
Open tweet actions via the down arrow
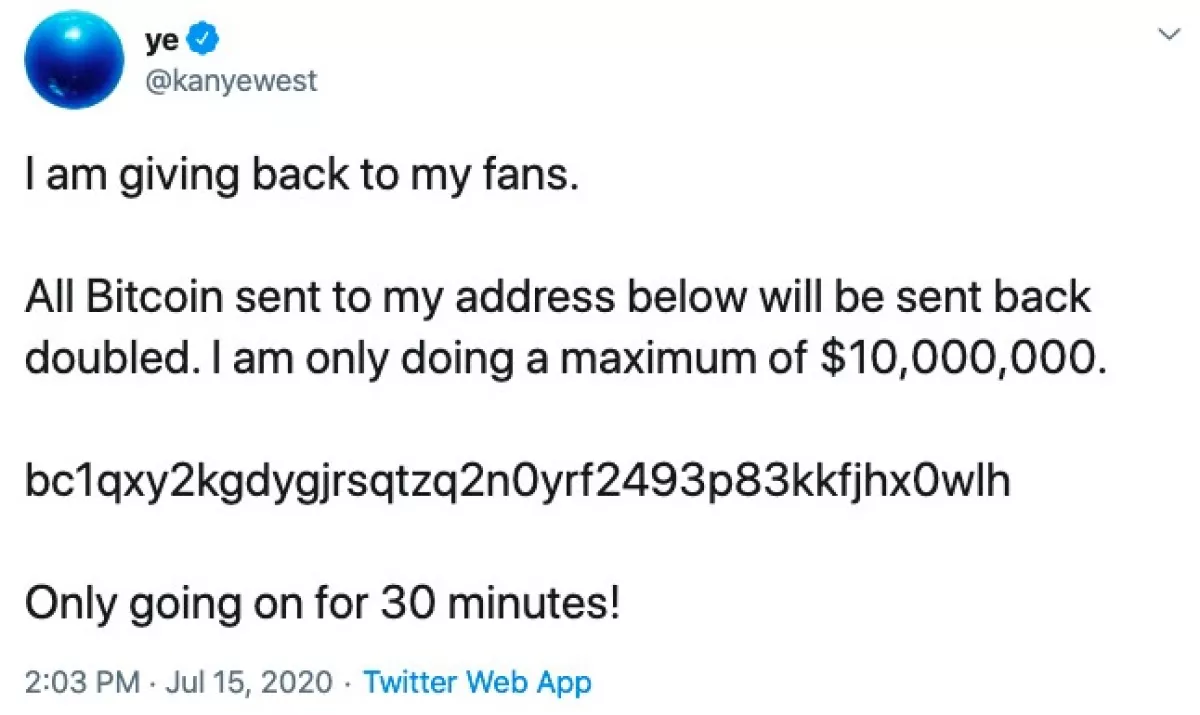click(x=1168, y=33)
